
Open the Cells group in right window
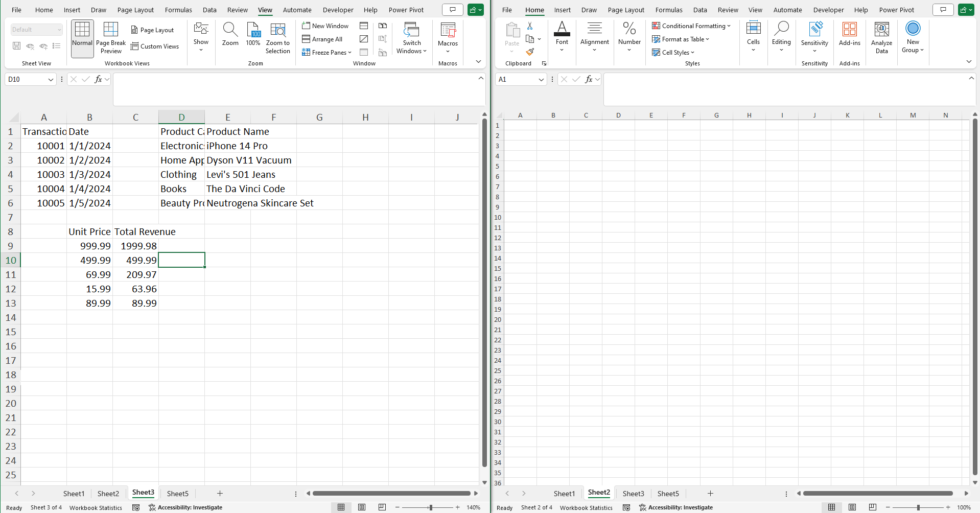[753, 36]
